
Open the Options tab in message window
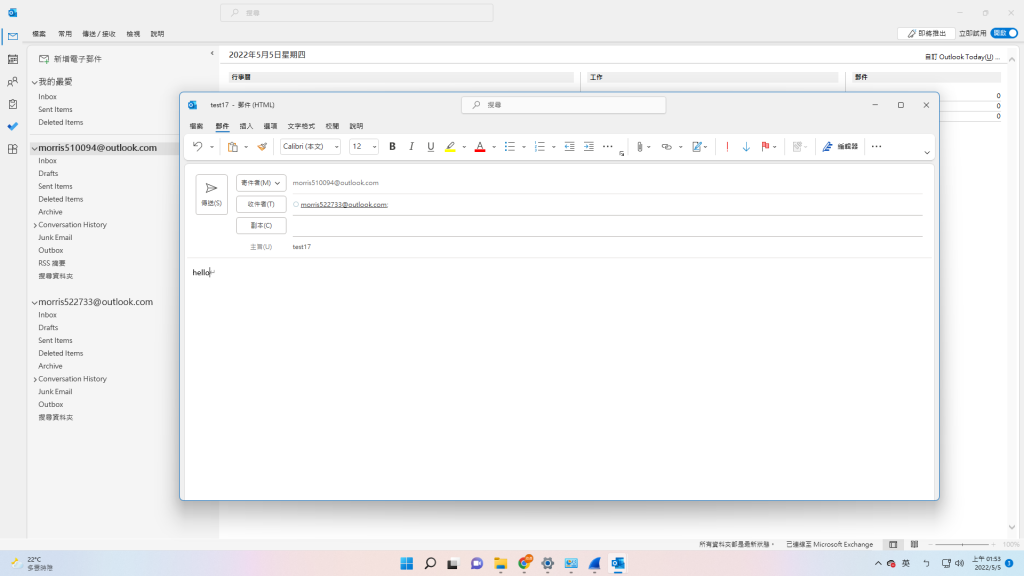click(x=270, y=126)
